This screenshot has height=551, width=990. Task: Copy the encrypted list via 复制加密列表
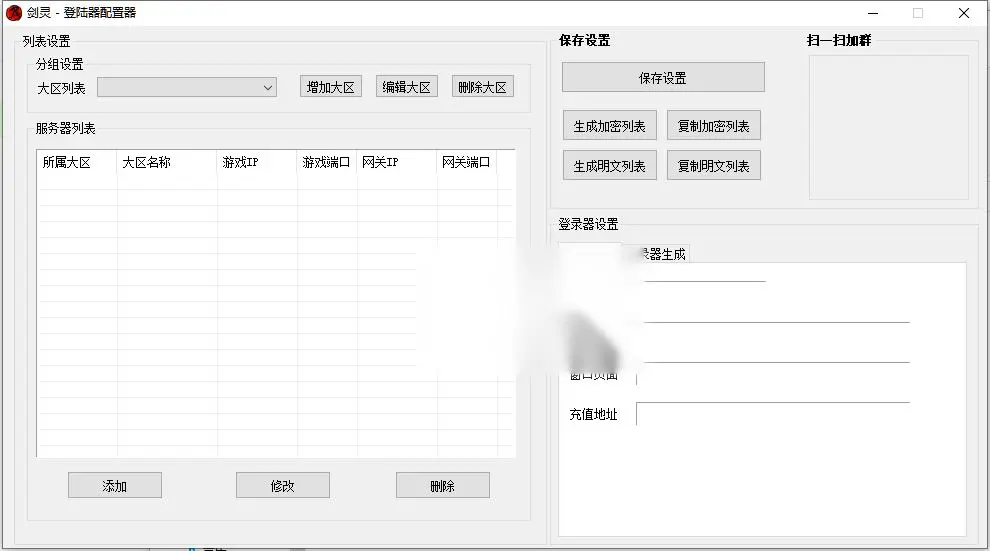[713, 126]
